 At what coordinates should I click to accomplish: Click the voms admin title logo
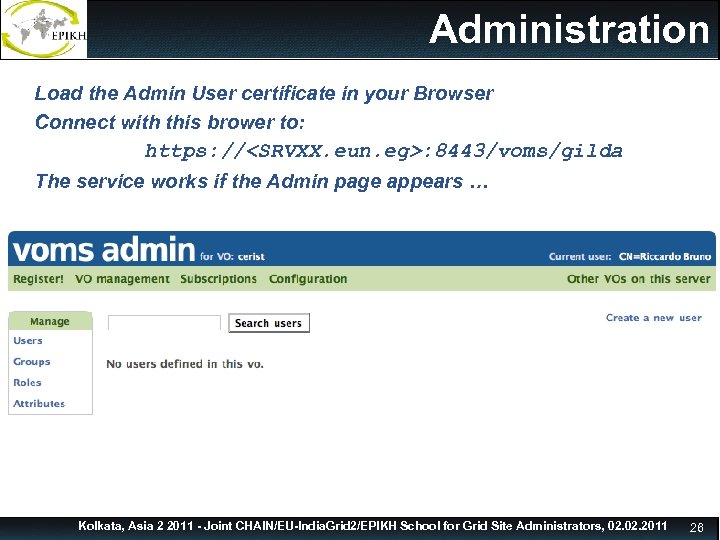tap(104, 250)
